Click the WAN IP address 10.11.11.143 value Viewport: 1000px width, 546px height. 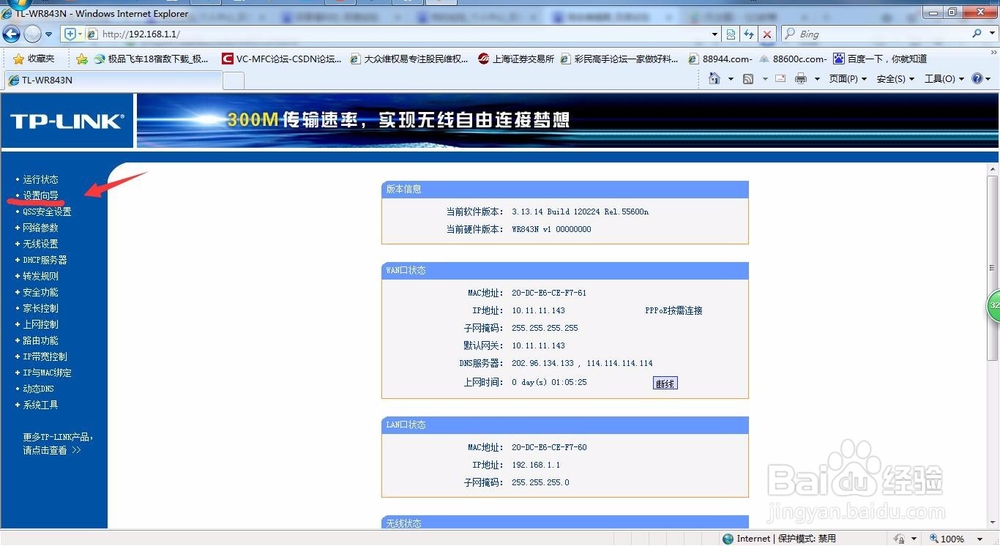tap(538, 311)
